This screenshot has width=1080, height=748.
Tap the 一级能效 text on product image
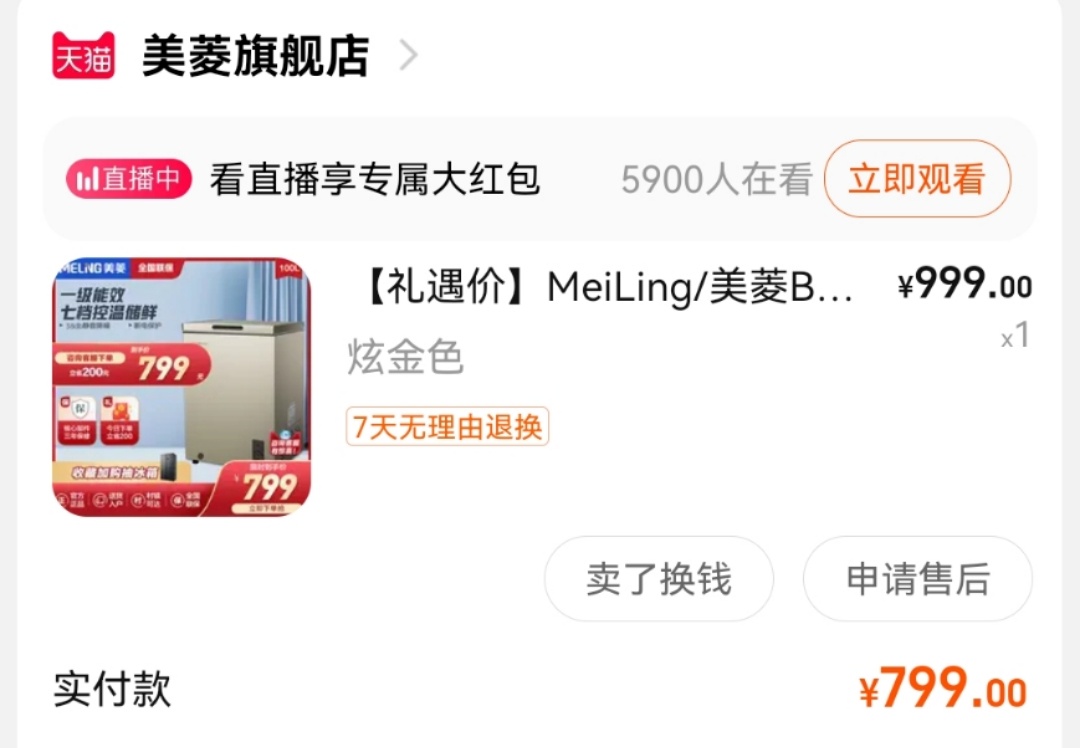pyautogui.click(x=92, y=295)
